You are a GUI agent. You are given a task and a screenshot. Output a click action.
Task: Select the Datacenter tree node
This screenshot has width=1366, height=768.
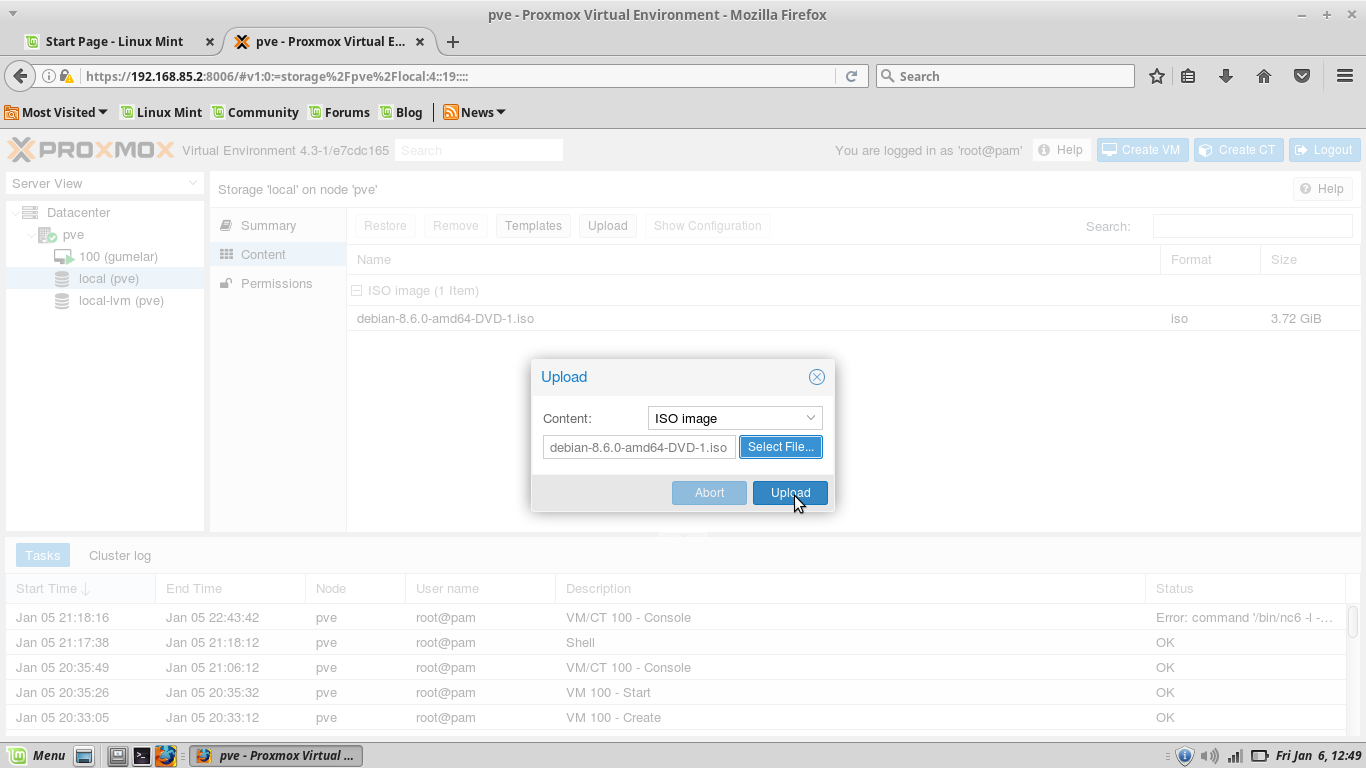(79, 212)
